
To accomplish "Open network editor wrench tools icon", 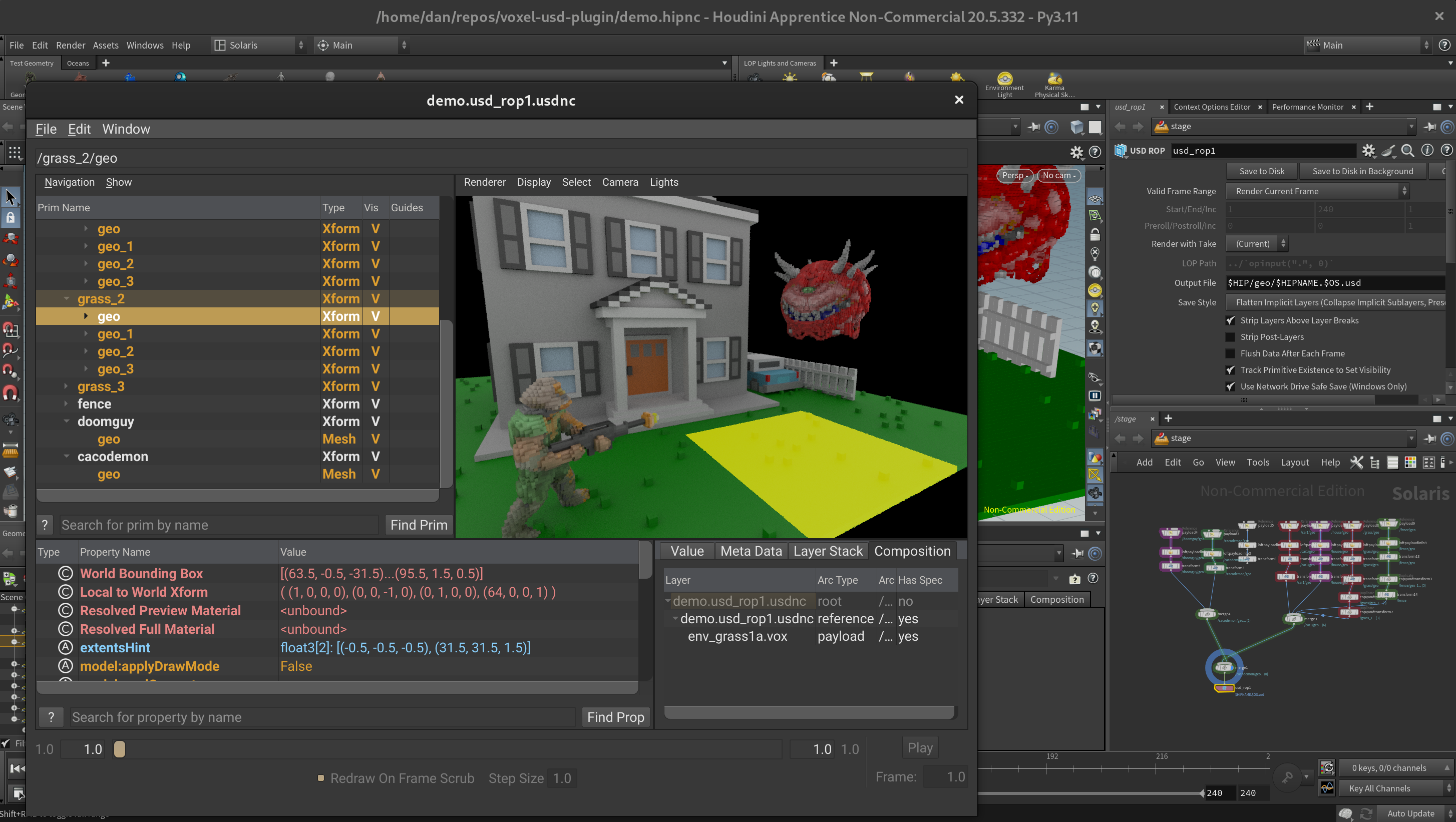I will pos(1356,462).
